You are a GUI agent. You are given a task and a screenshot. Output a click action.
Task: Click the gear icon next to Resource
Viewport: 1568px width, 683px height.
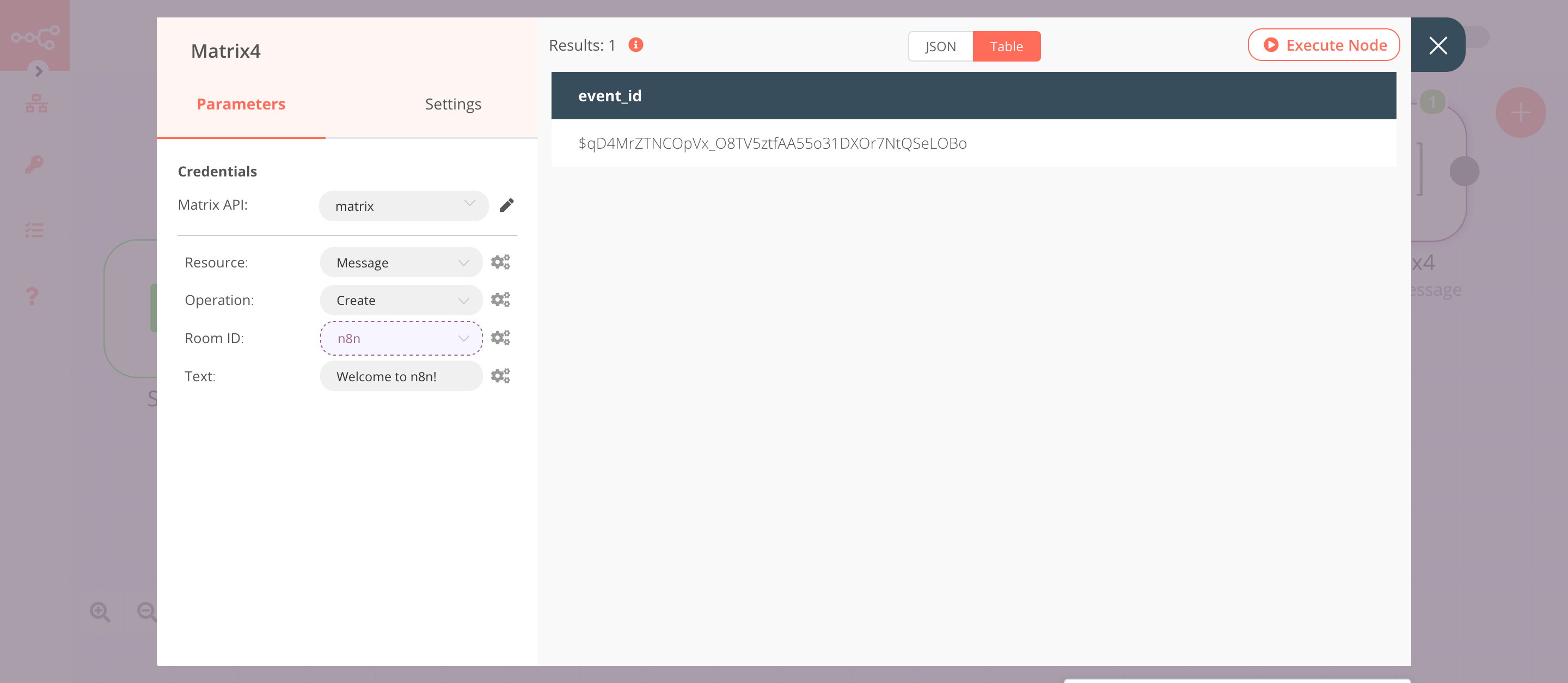500,262
